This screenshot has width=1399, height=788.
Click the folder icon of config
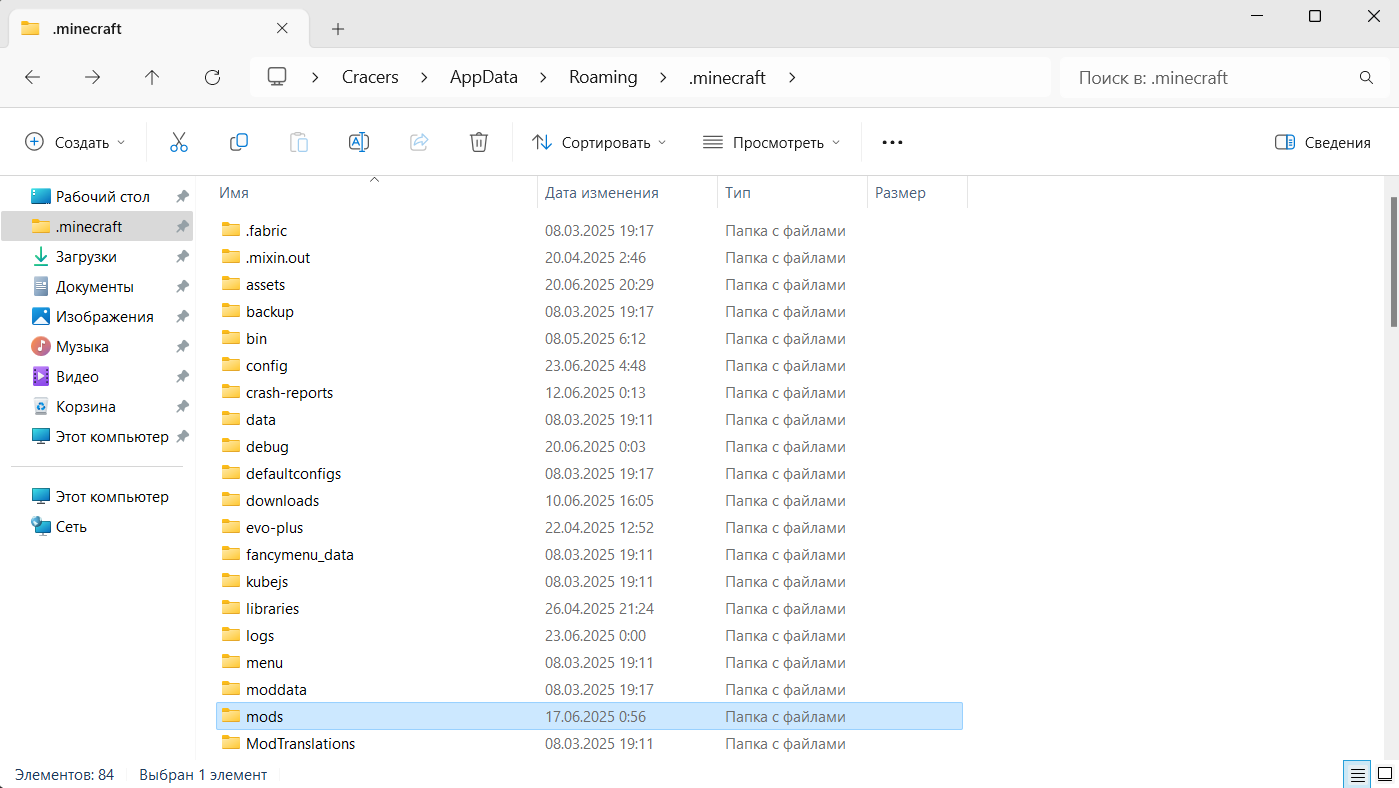231,365
